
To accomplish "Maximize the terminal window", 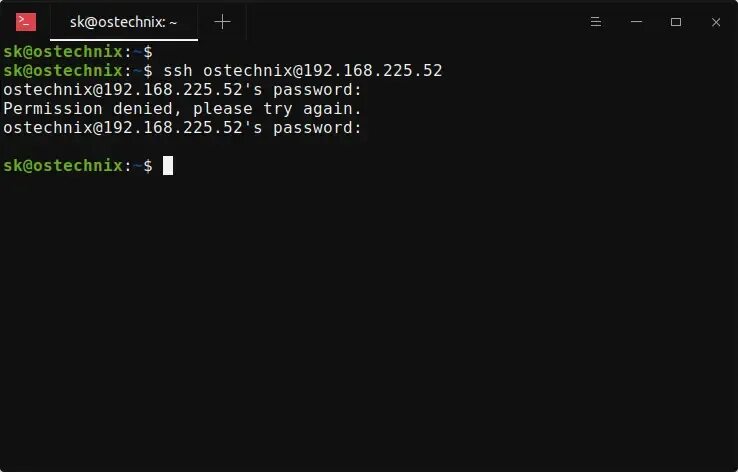I will pos(676,22).
